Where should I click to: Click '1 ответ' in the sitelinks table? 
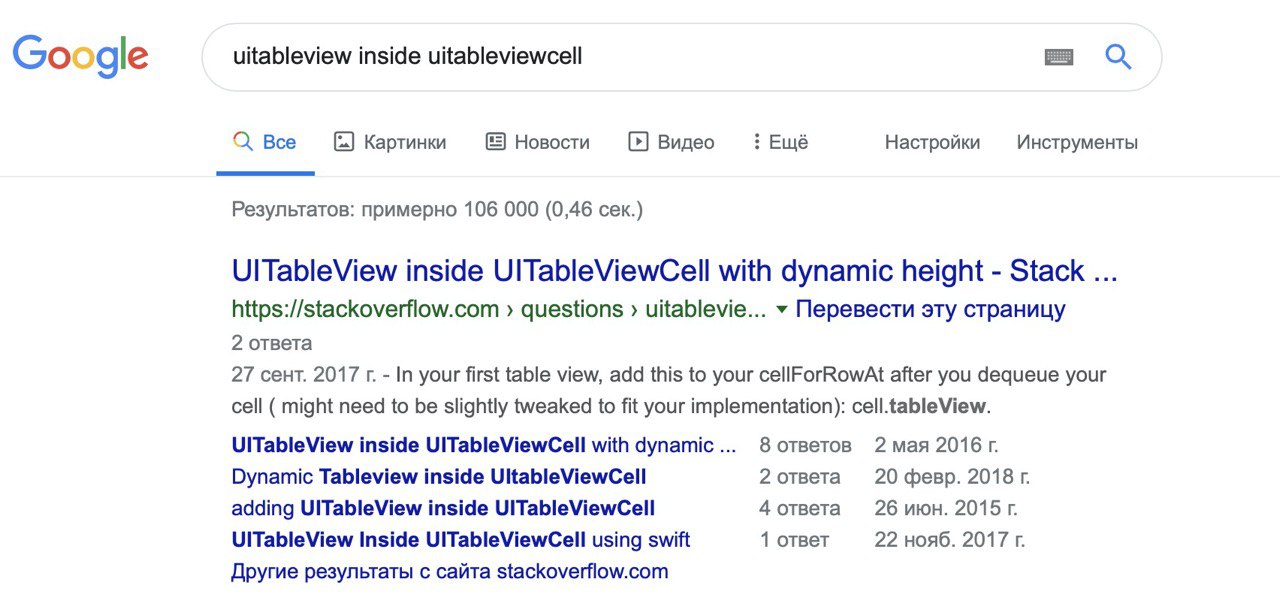(794, 540)
